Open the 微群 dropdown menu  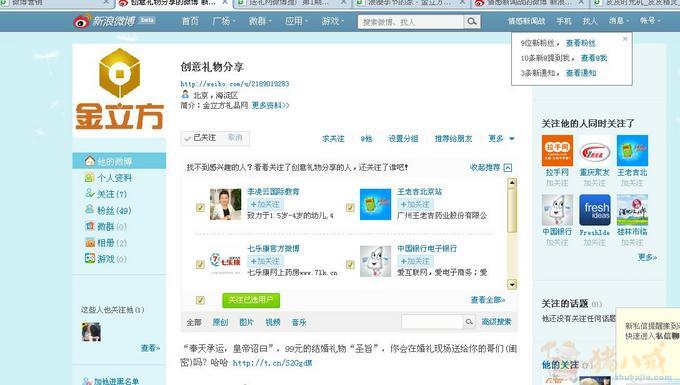[260, 21]
